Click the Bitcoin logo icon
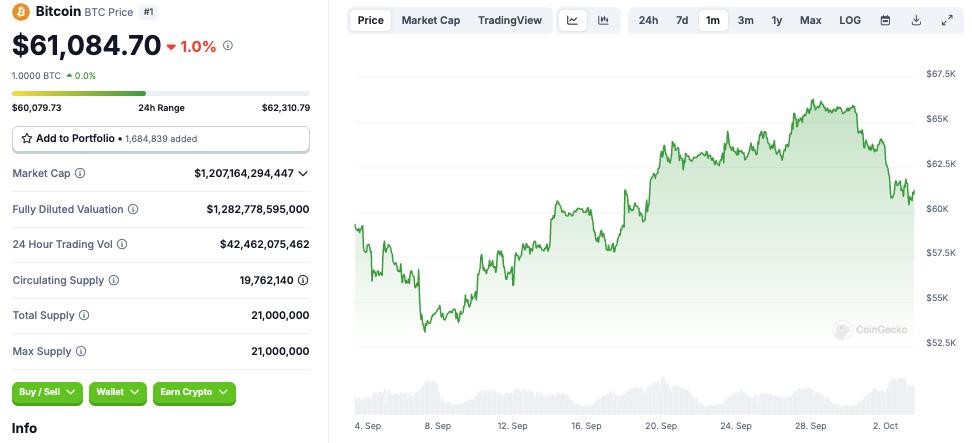This screenshot has height=443, width=972. coord(21,12)
